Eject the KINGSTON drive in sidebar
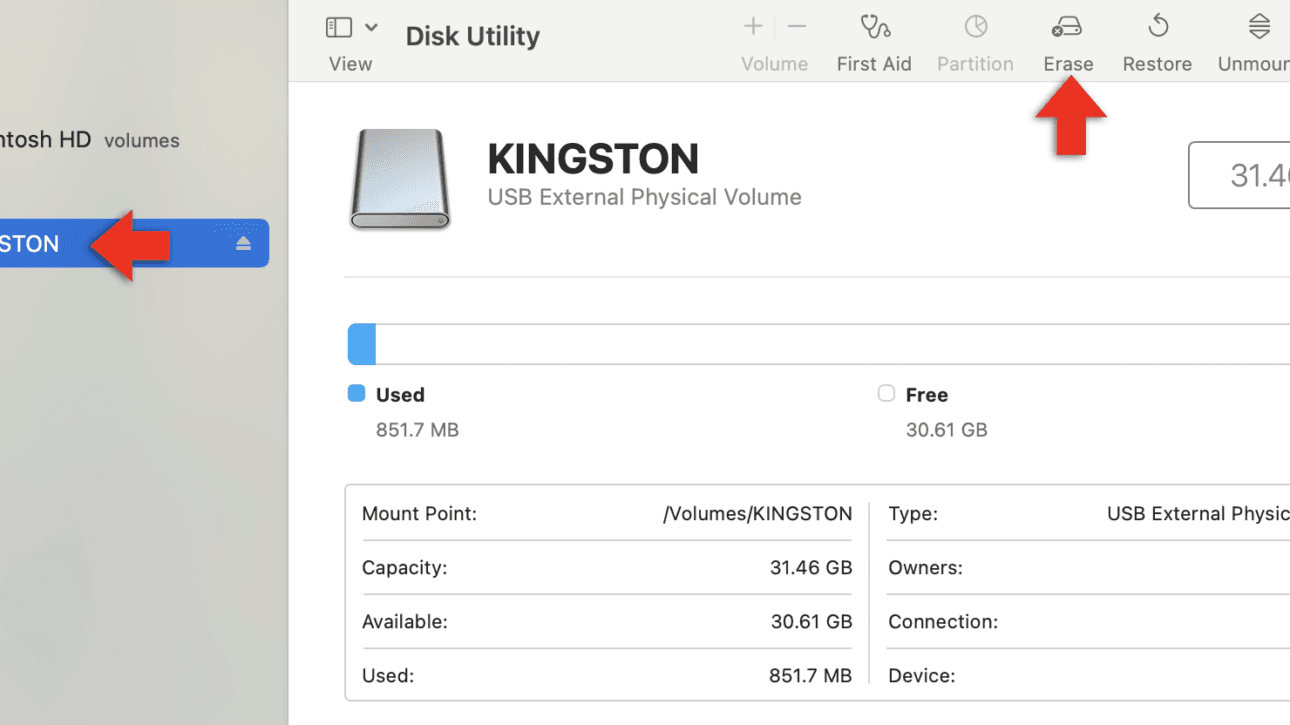 (243, 244)
